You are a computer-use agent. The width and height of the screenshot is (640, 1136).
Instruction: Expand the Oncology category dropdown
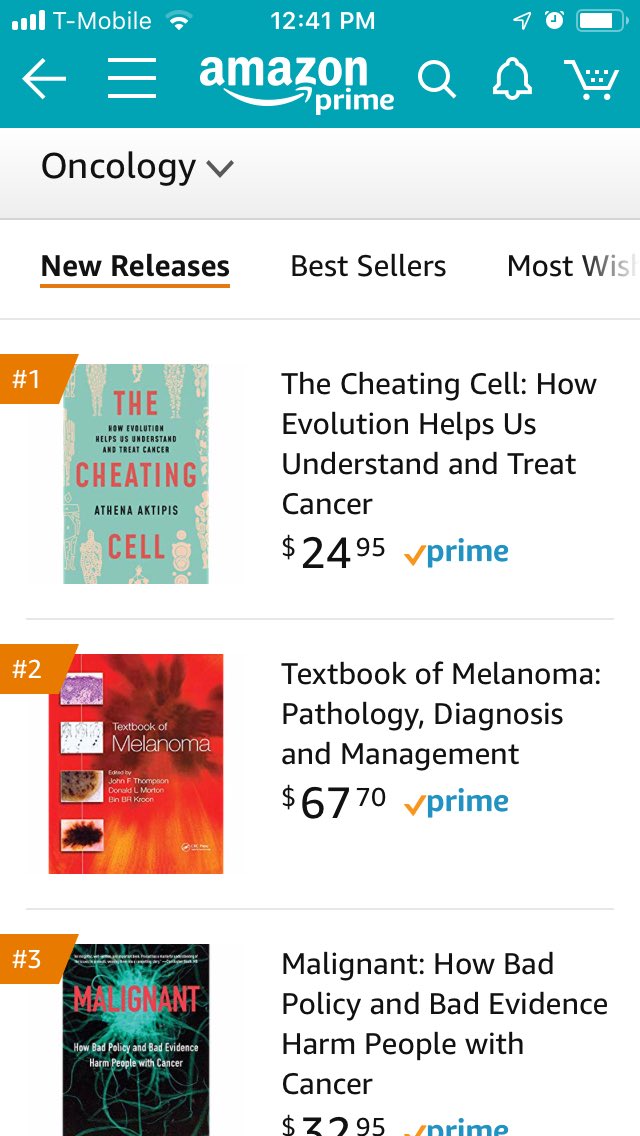tap(137, 167)
